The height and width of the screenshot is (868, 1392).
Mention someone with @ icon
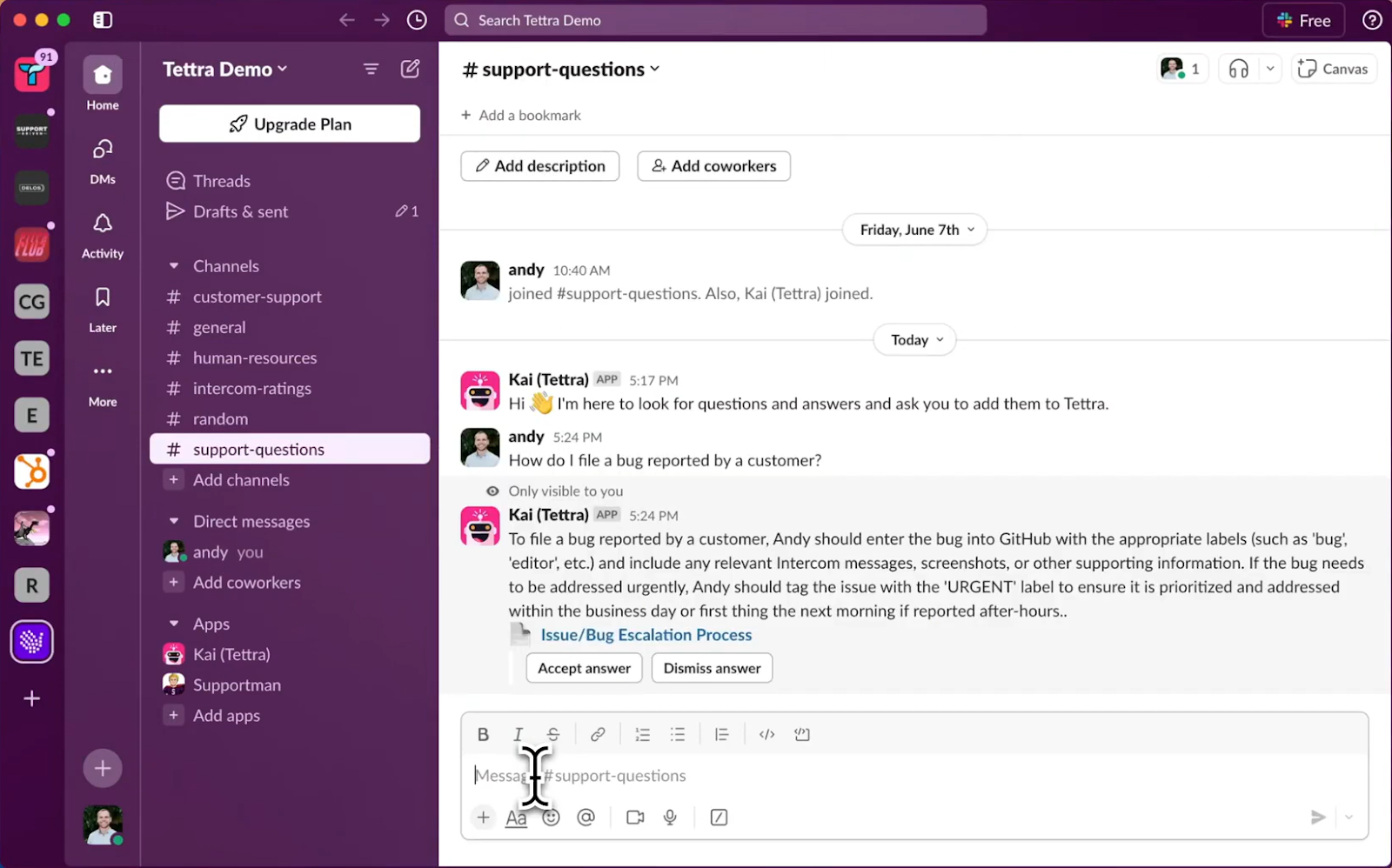click(x=586, y=817)
